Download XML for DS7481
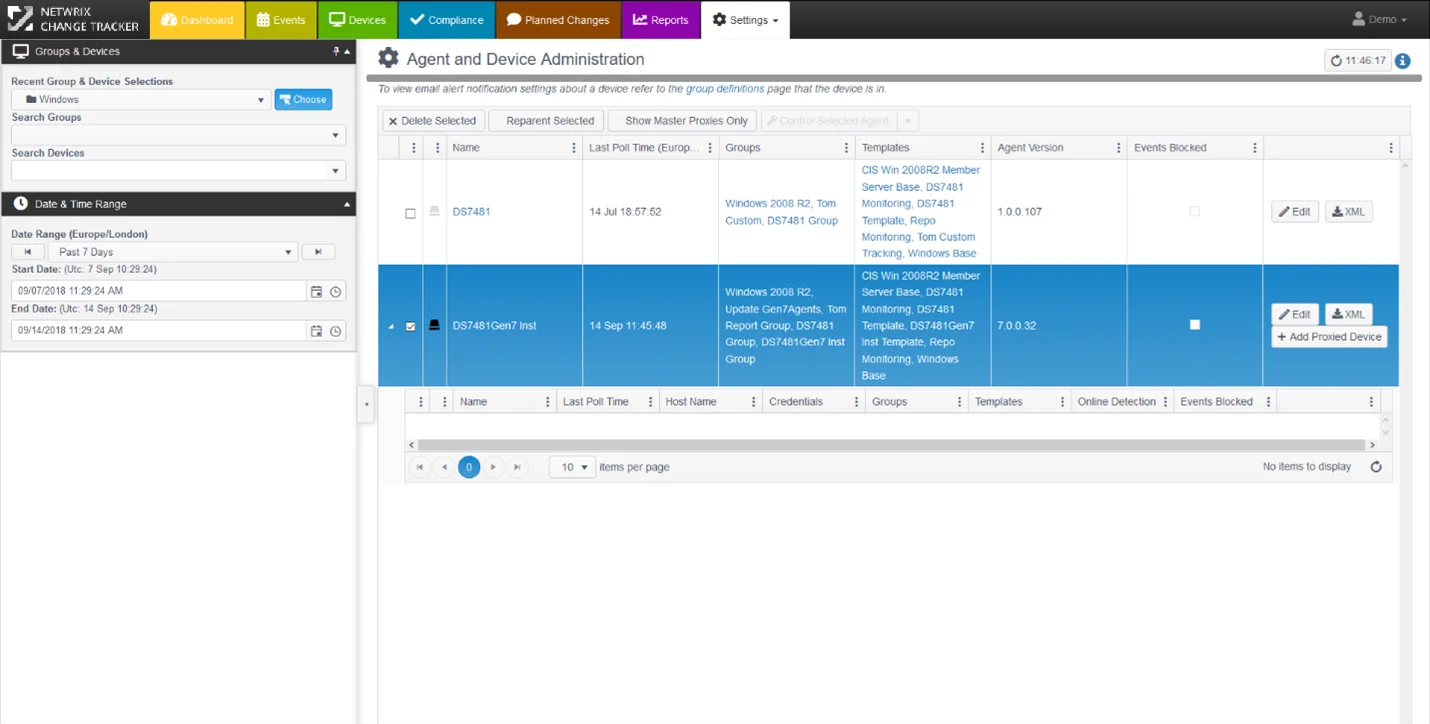Image resolution: width=1430 pixels, height=724 pixels. click(1349, 212)
